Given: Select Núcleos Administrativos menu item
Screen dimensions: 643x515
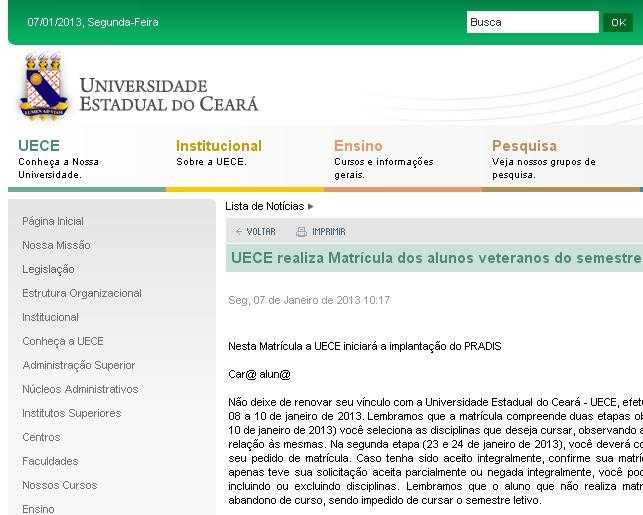Looking at the screenshot, I should [x=80, y=389].
